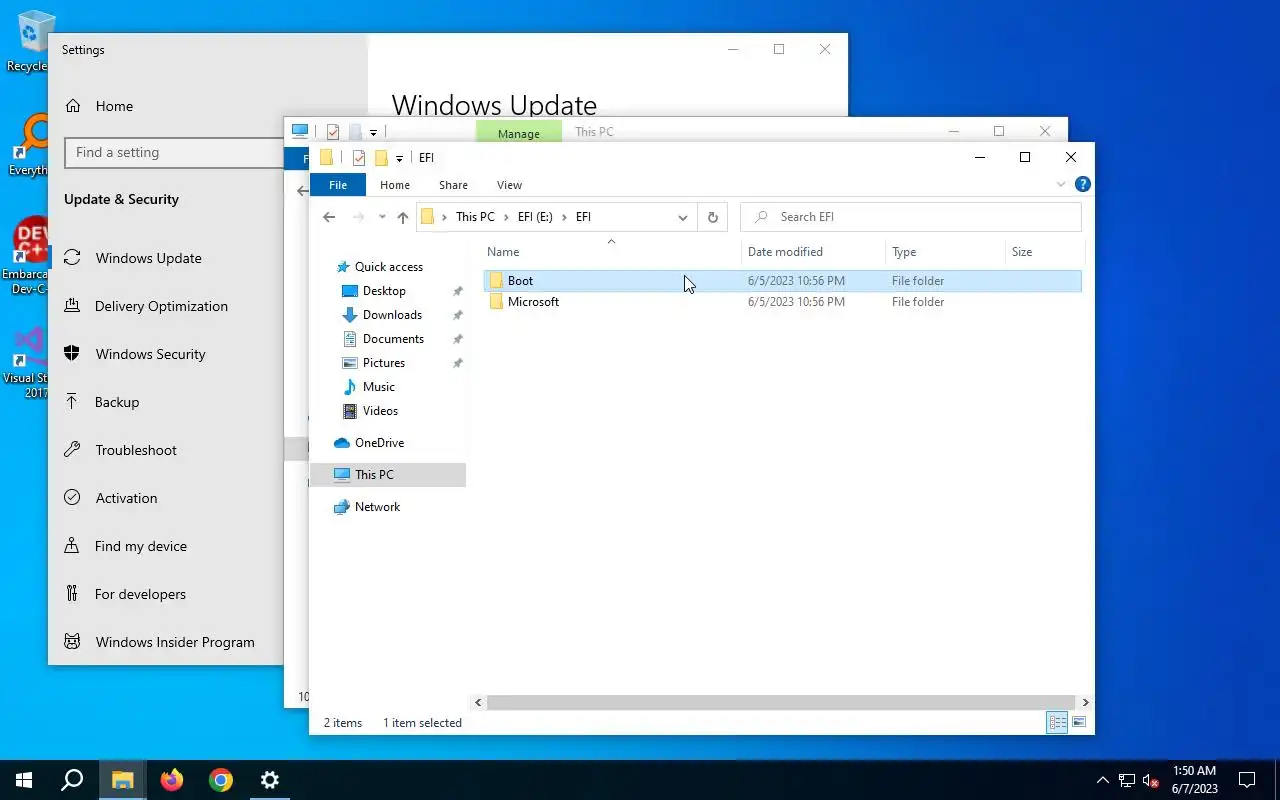Screen dimensions: 1280x800
Task: Click the Back arrow in EFI window
Action: (x=329, y=217)
